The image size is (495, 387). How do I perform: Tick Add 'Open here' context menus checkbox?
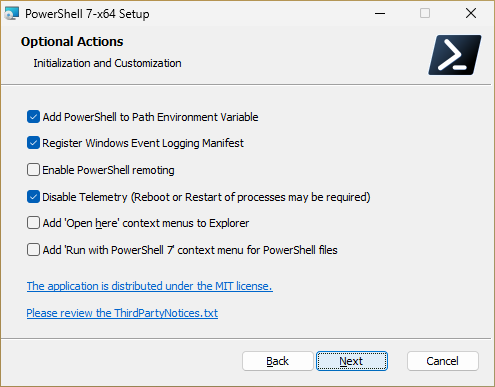coord(33,223)
